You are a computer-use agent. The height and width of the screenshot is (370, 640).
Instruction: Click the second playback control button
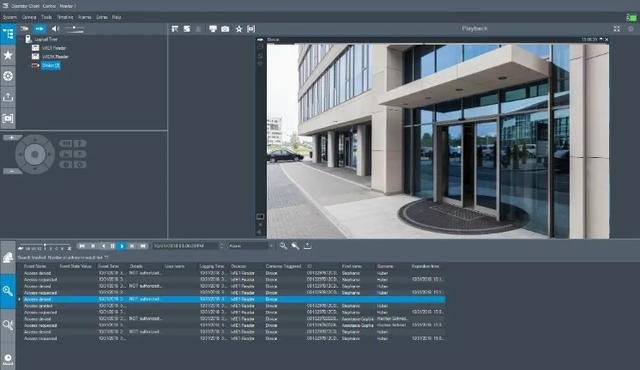[x=93, y=246]
